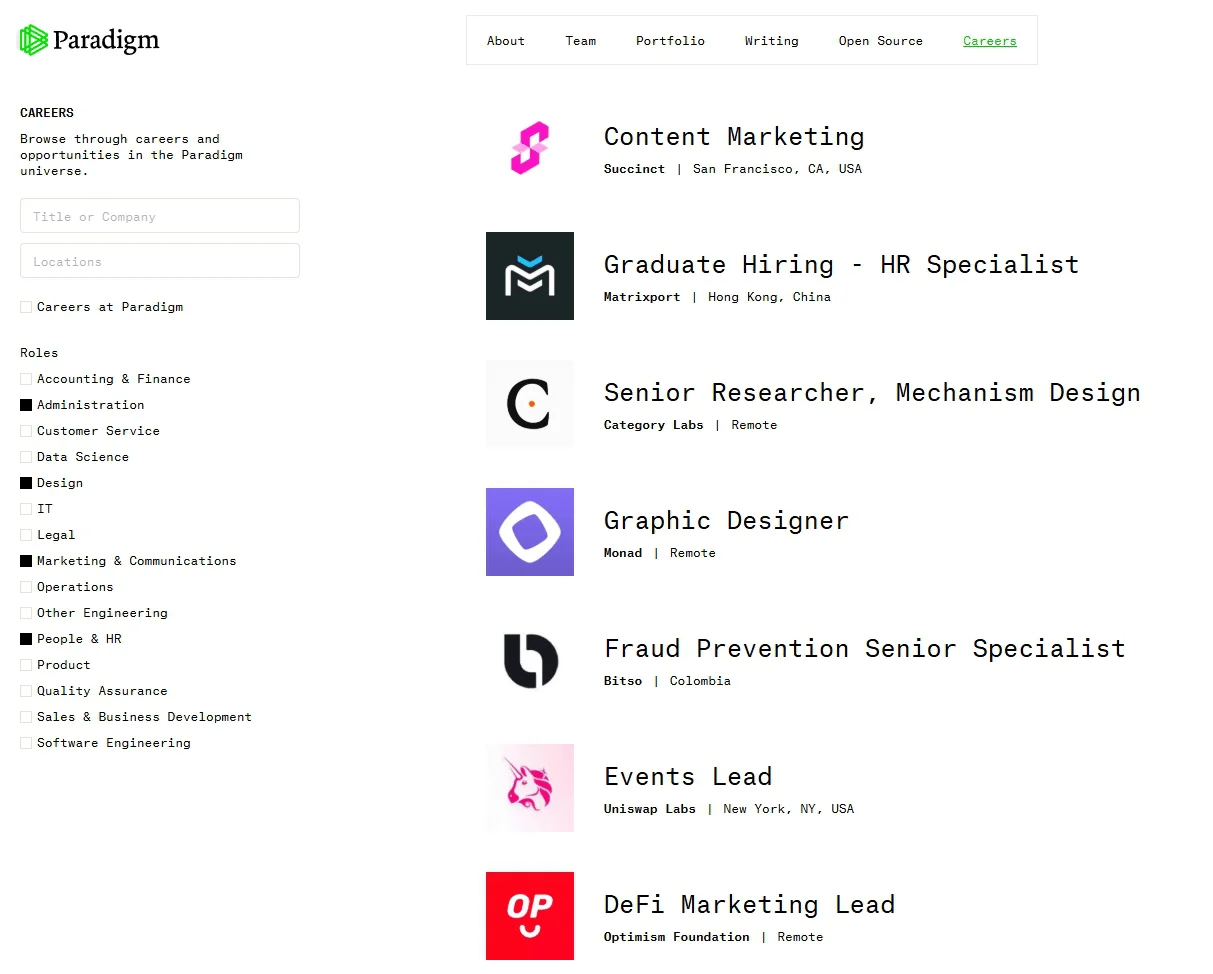Image resolution: width=1213 pixels, height=974 pixels.
Task: Select the Optimism Foundation red logo
Action: coord(530,916)
